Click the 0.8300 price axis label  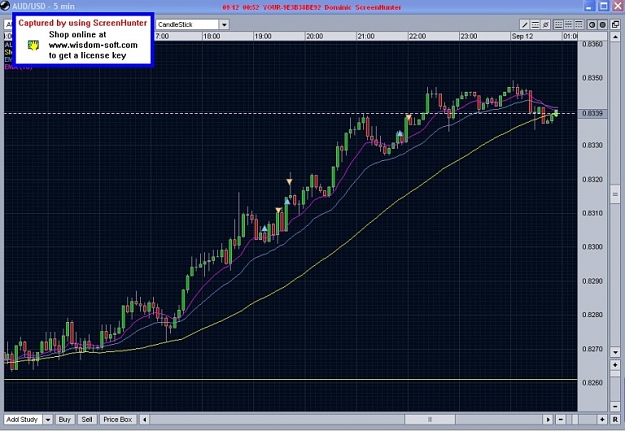pos(592,247)
